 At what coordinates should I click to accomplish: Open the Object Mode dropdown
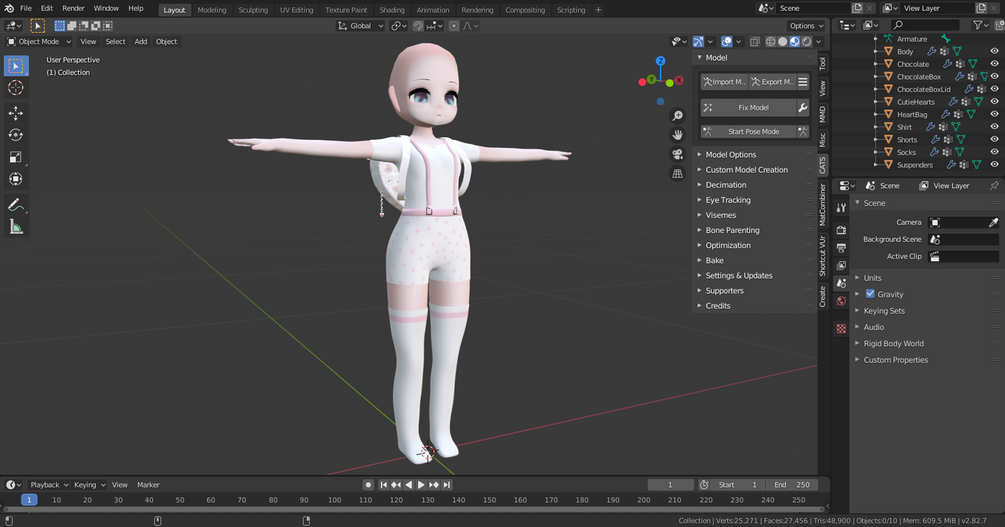pos(39,42)
